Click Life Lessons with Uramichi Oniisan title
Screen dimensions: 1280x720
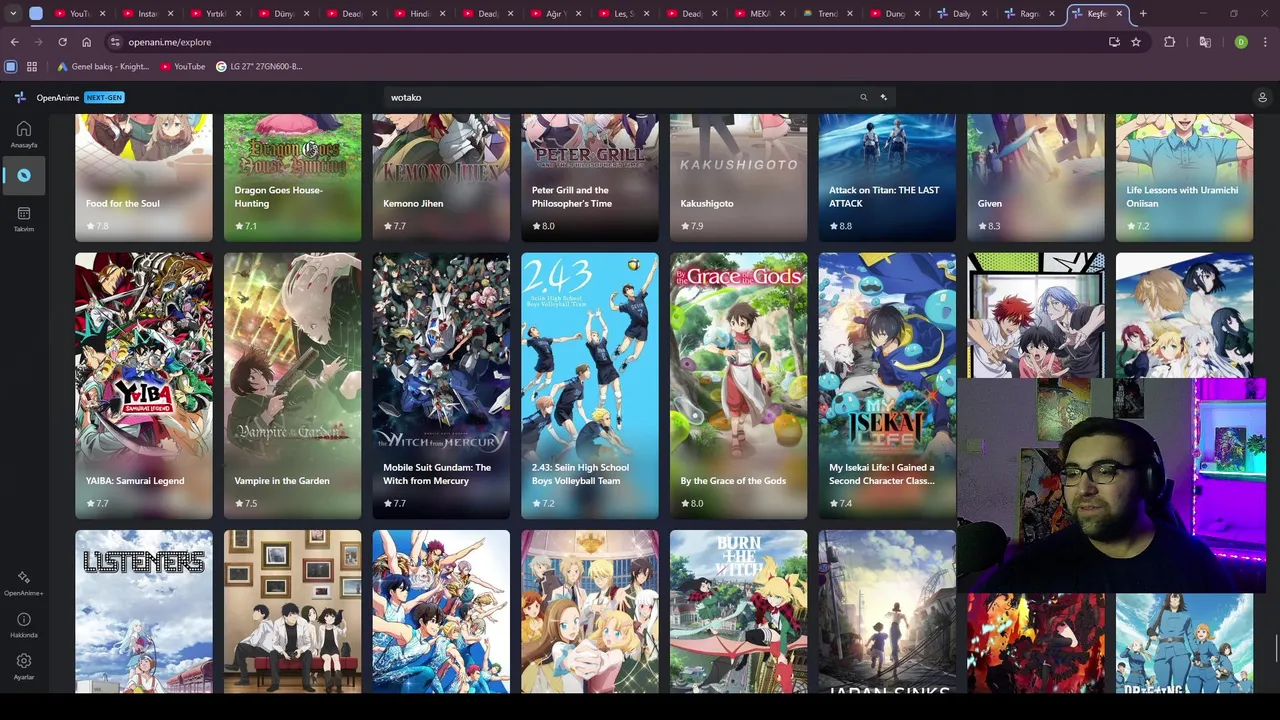(1182, 196)
